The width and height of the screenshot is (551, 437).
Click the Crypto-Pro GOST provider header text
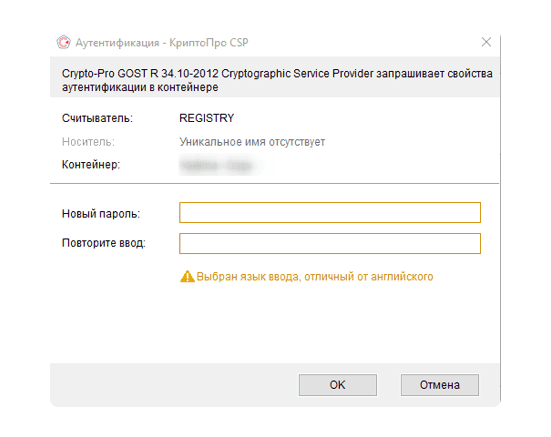[277, 74]
